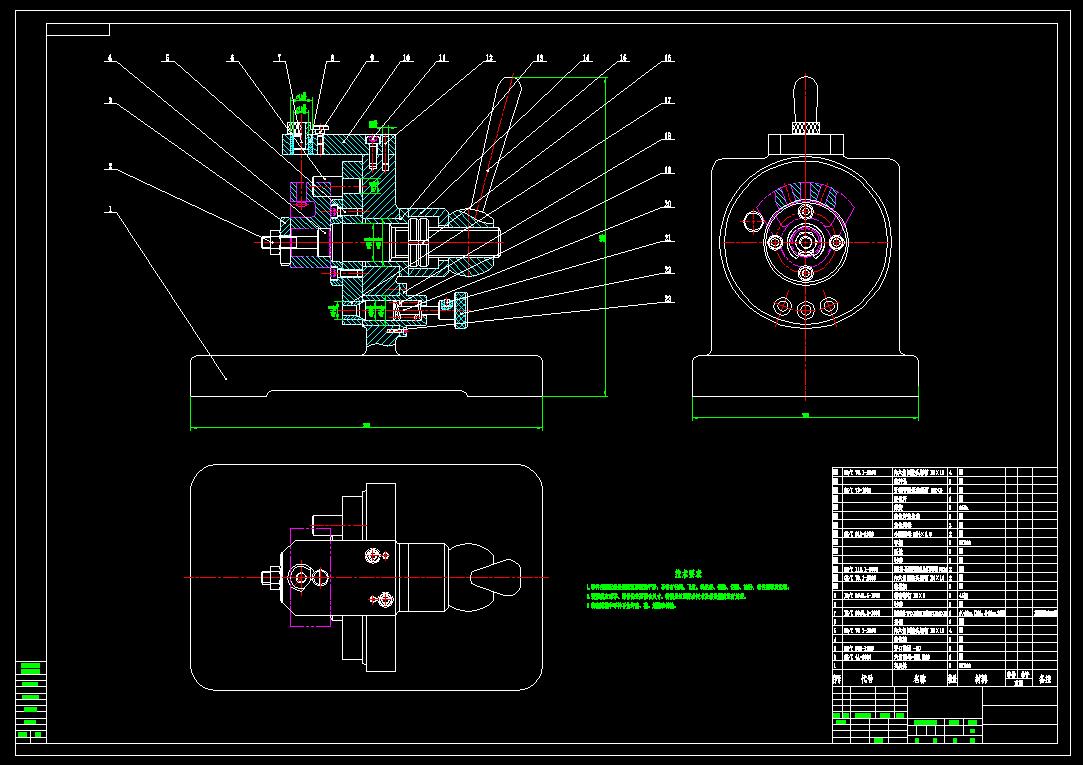Viewport: 1083px width, 765px height.
Task: Select the base width dimension under the front view
Action: [x=366, y=427]
